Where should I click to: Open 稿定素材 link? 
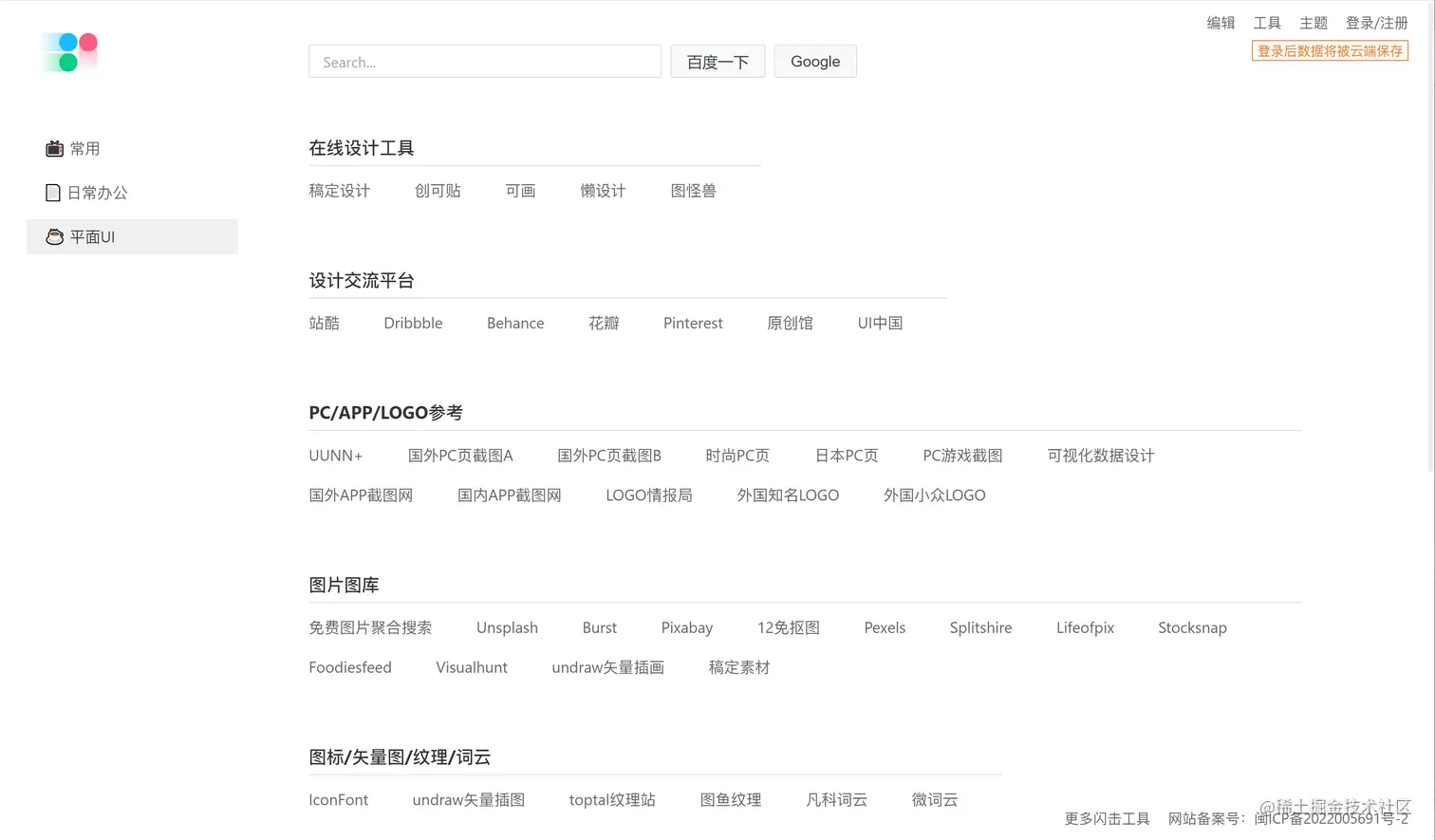tap(739, 668)
